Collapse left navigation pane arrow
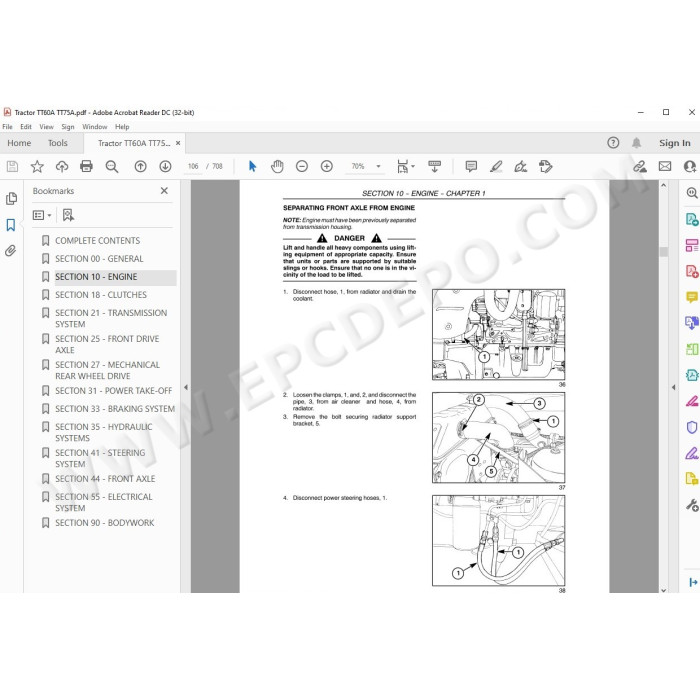Viewport: 700px width, 700px height. coord(186,387)
